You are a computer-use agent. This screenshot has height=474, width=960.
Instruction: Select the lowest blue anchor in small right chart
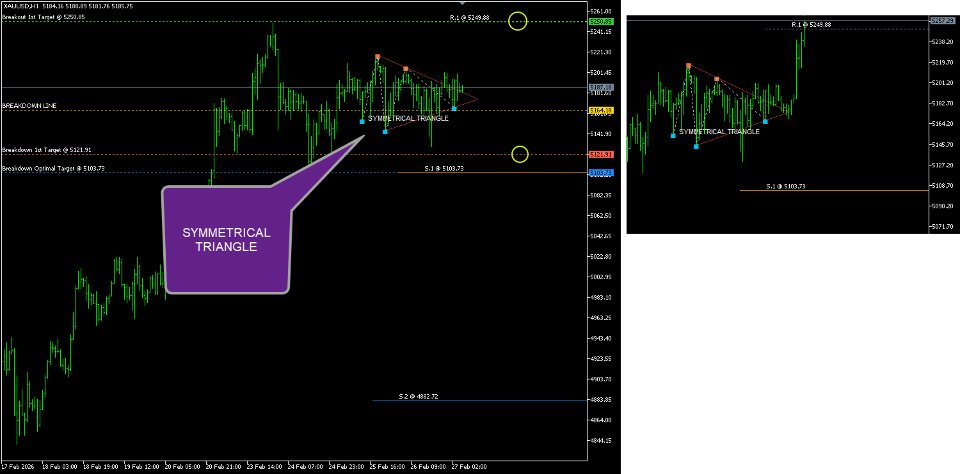[696, 146]
